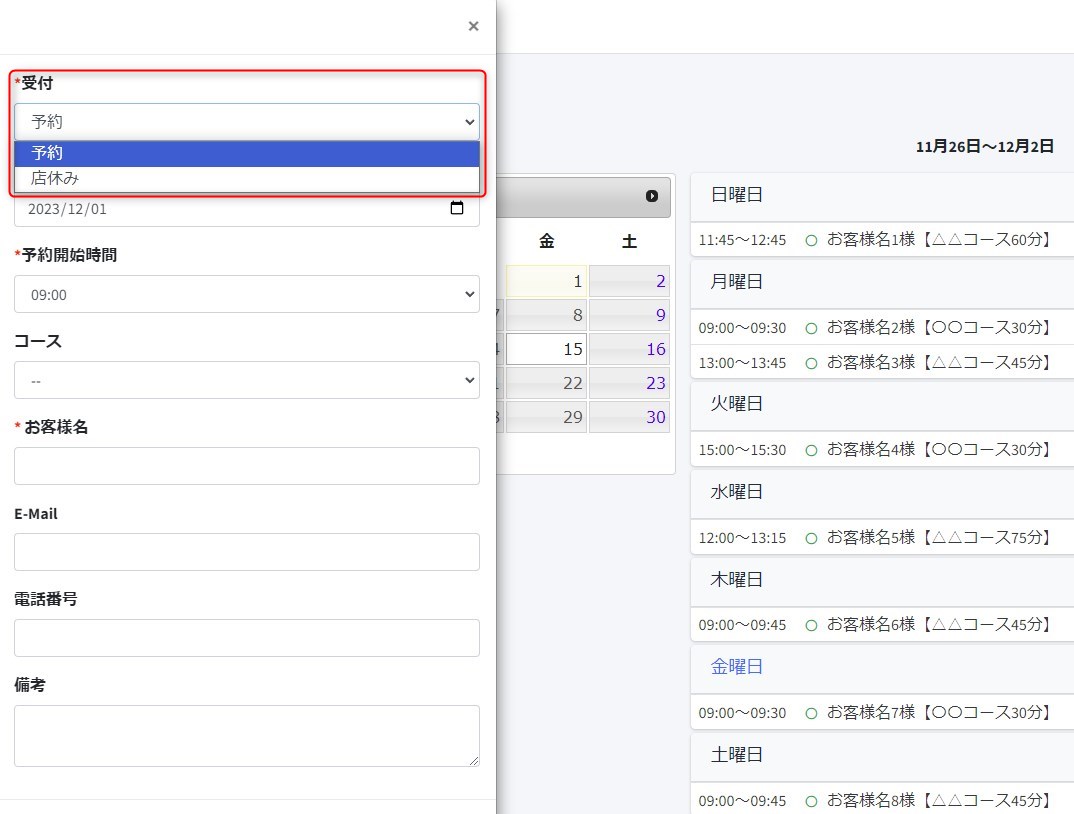1074x814 pixels.
Task: Select day 15 in the calendar
Action: coord(546,350)
